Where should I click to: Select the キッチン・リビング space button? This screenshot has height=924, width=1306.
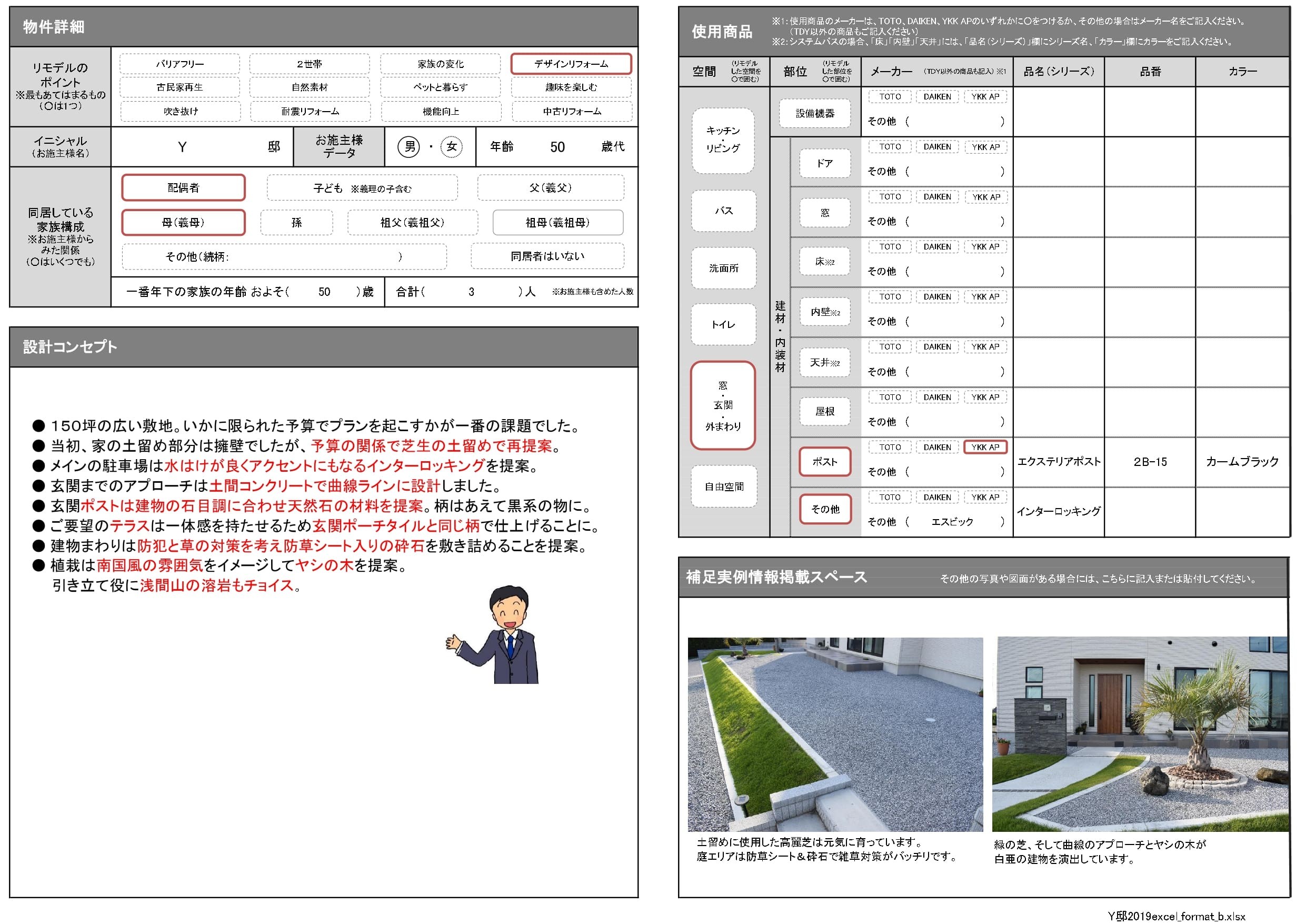tap(723, 140)
